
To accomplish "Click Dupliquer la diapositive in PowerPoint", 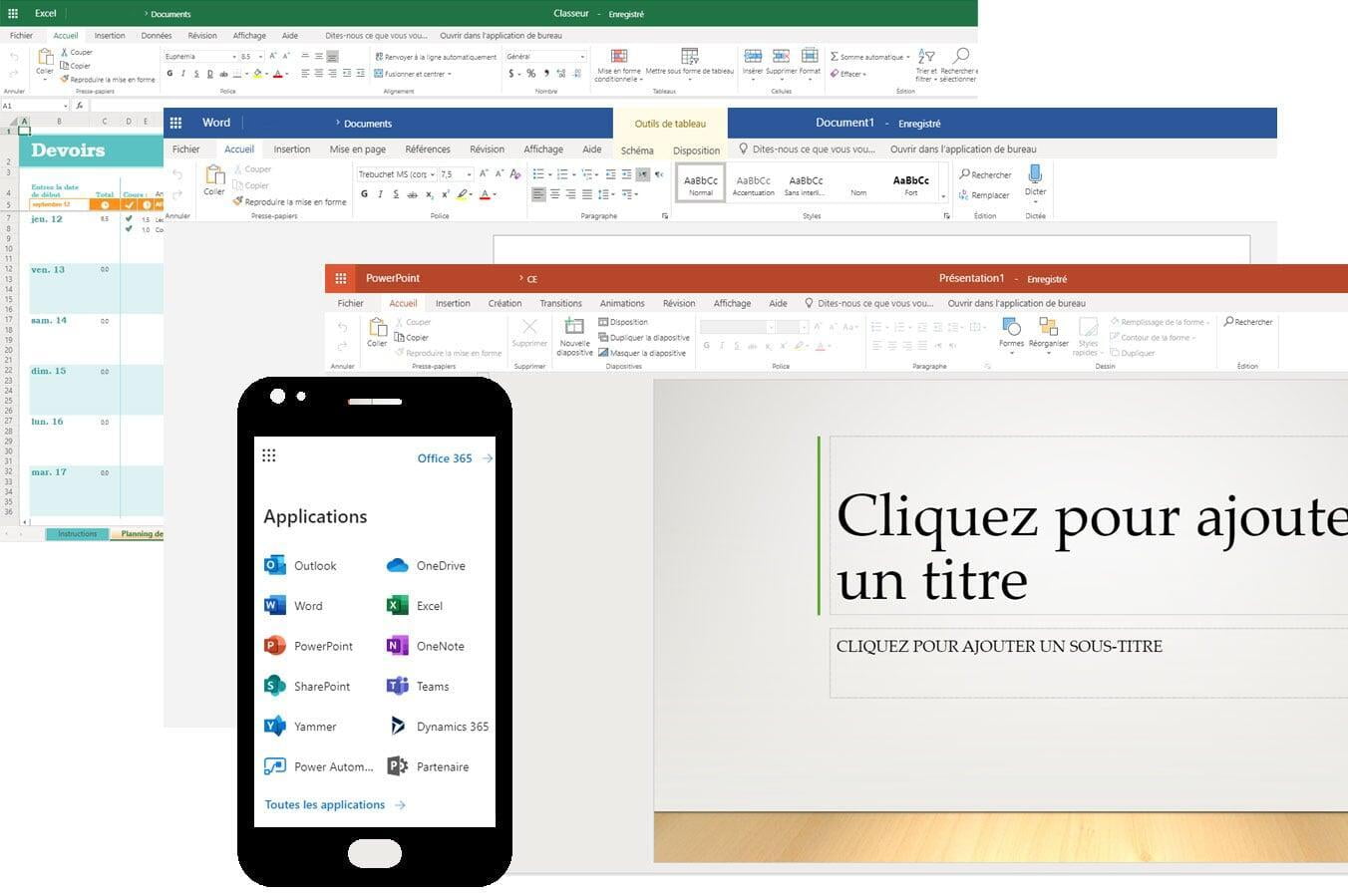I will click(644, 338).
